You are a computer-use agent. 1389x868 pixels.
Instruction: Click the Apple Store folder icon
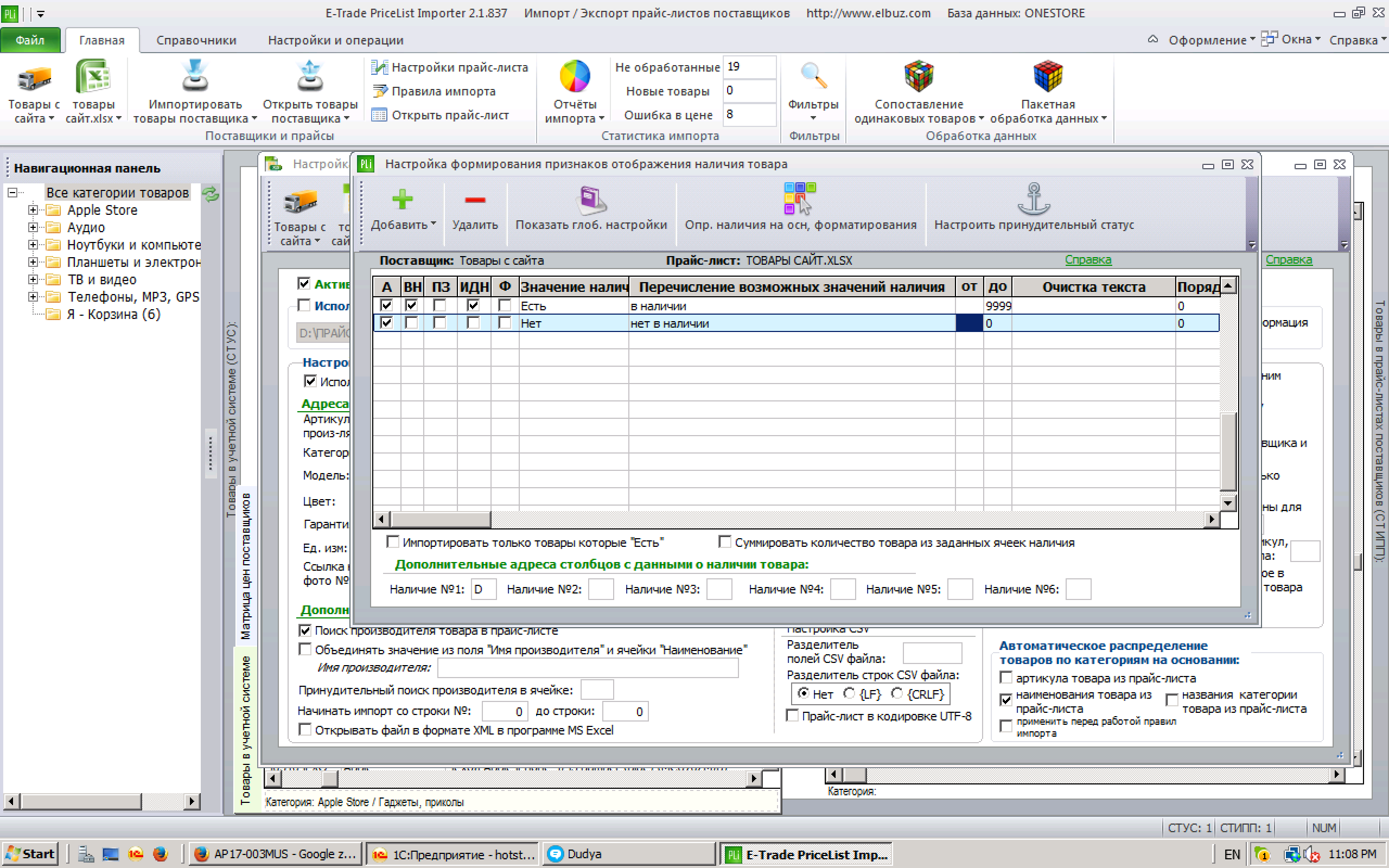pyautogui.click(x=53, y=210)
